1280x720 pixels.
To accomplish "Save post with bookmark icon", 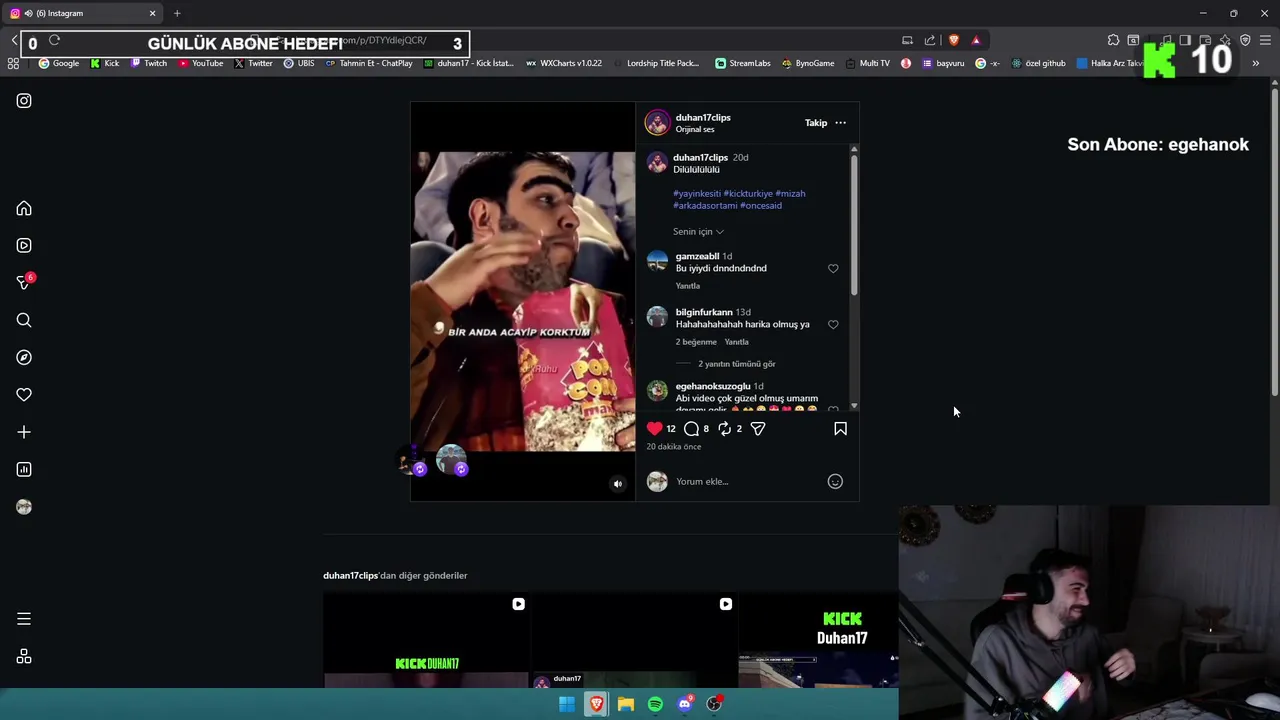I will click(840, 428).
